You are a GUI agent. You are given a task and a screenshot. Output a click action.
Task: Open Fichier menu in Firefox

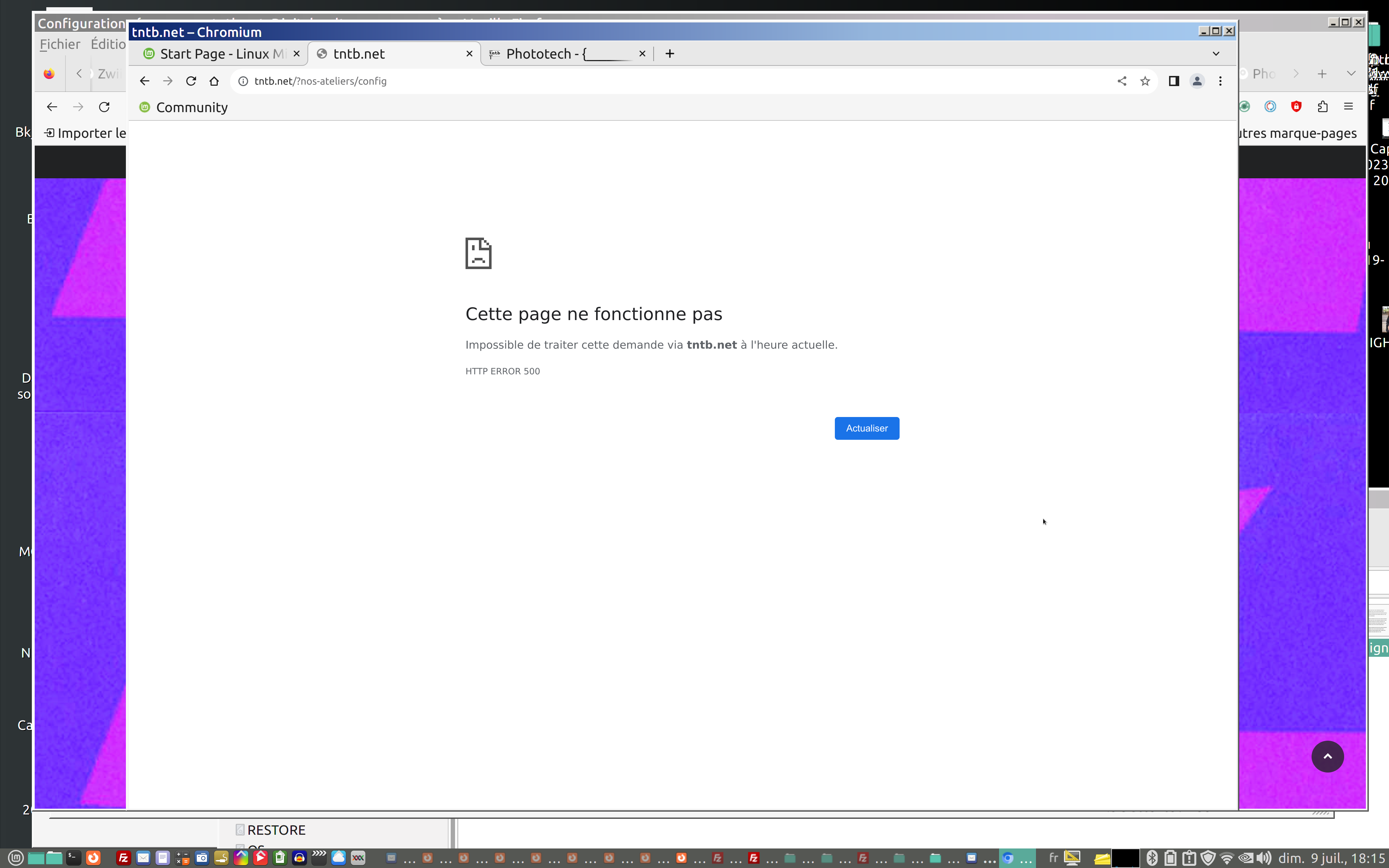click(60, 44)
